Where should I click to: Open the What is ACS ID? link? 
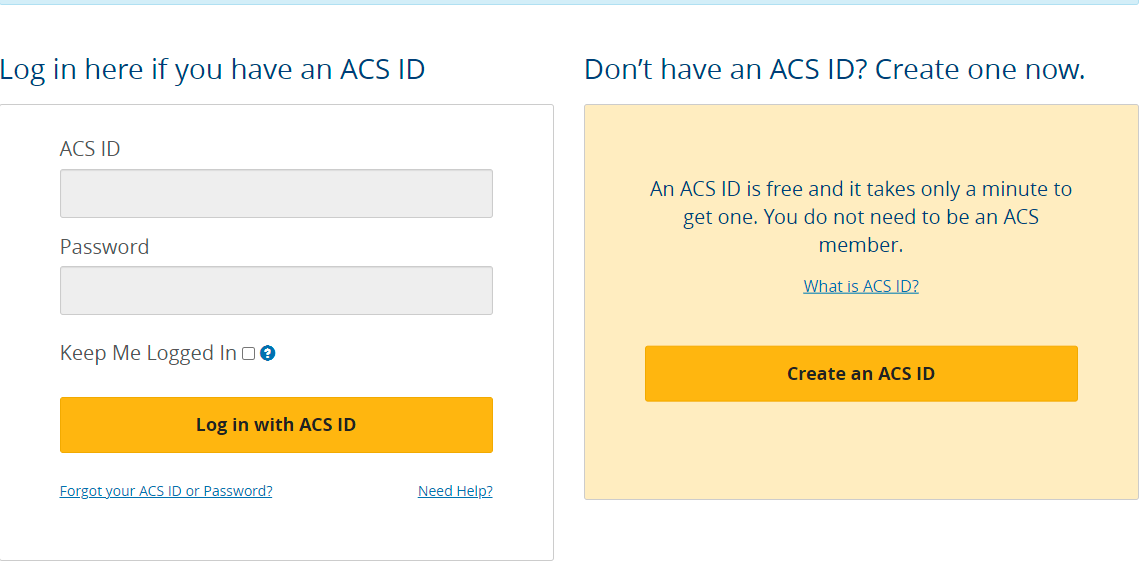pos(861,286)
